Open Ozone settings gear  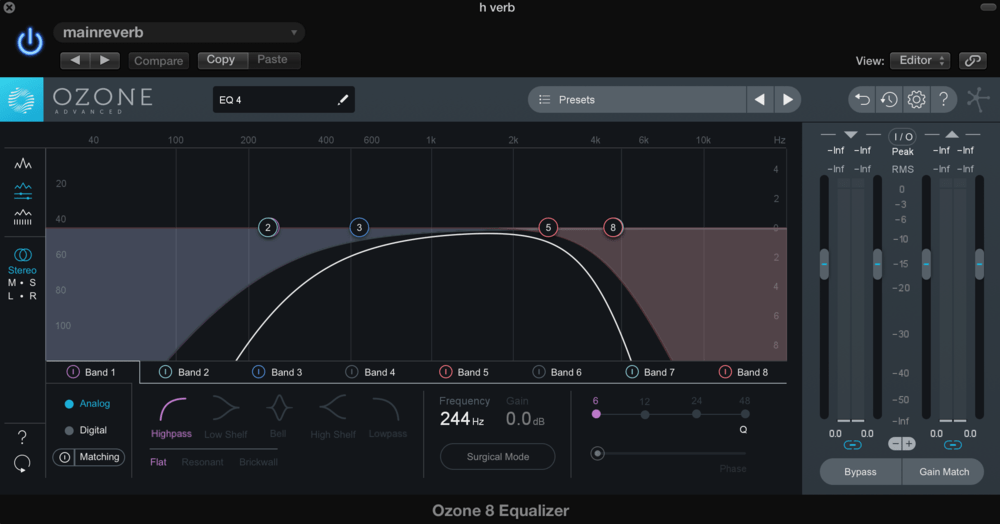point(916,99)
